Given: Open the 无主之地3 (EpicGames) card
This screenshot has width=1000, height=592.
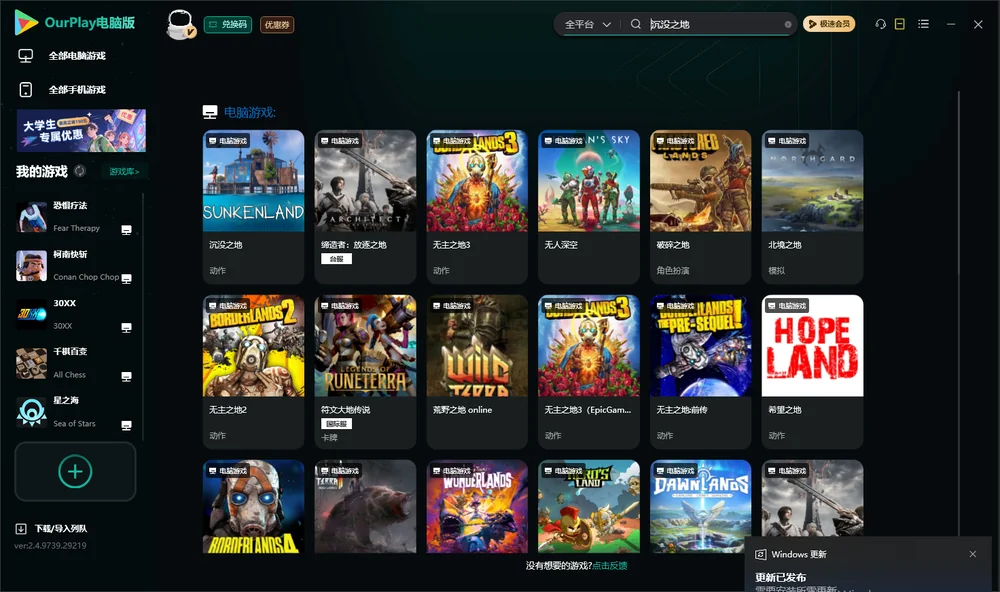Looking at the screenshot, I should (589, 372).
